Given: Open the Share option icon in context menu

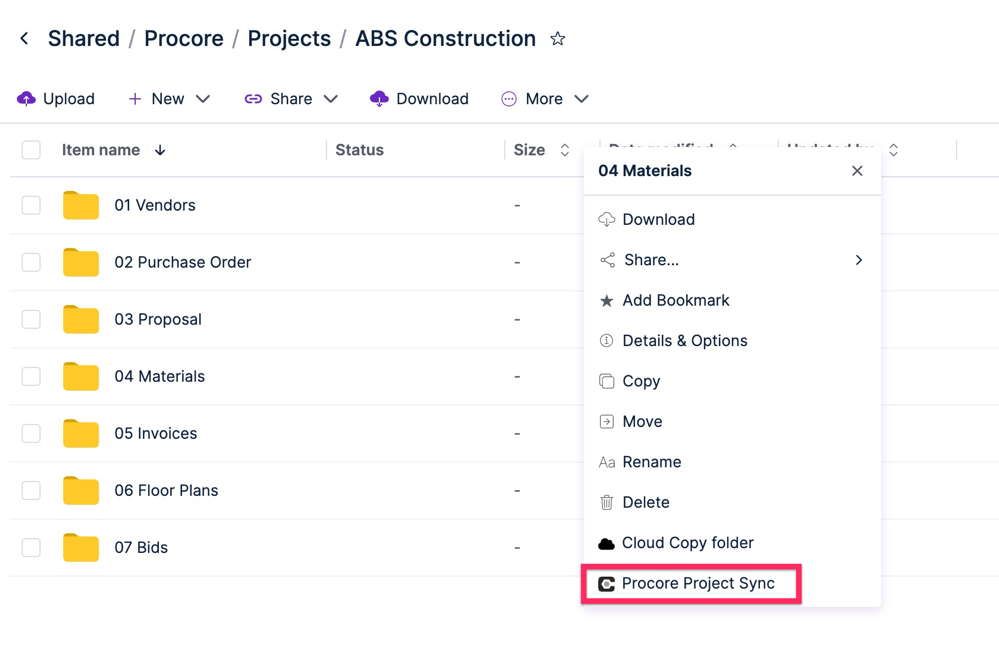Looking at the screenshot, I should 607,260.
